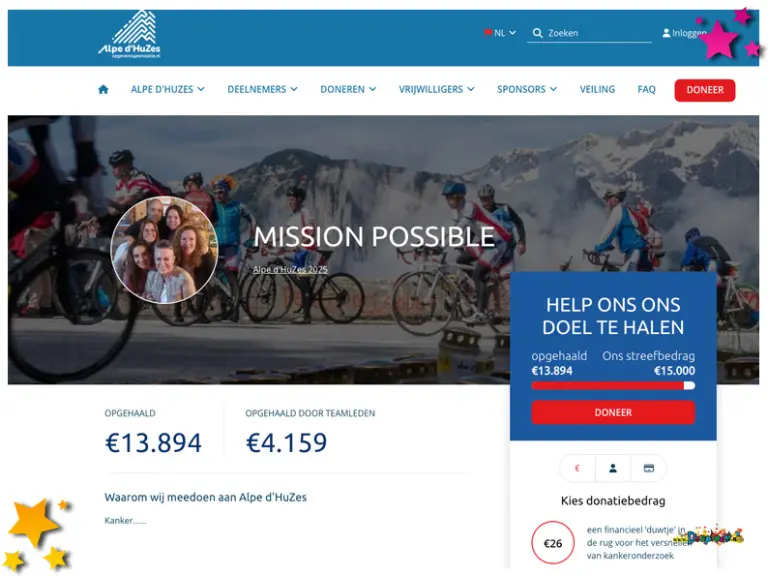The height and width of the screenshot is (576, 768).
Task: Expand the Alpe d'HuZes menu
Action: [x=167, y=90]
